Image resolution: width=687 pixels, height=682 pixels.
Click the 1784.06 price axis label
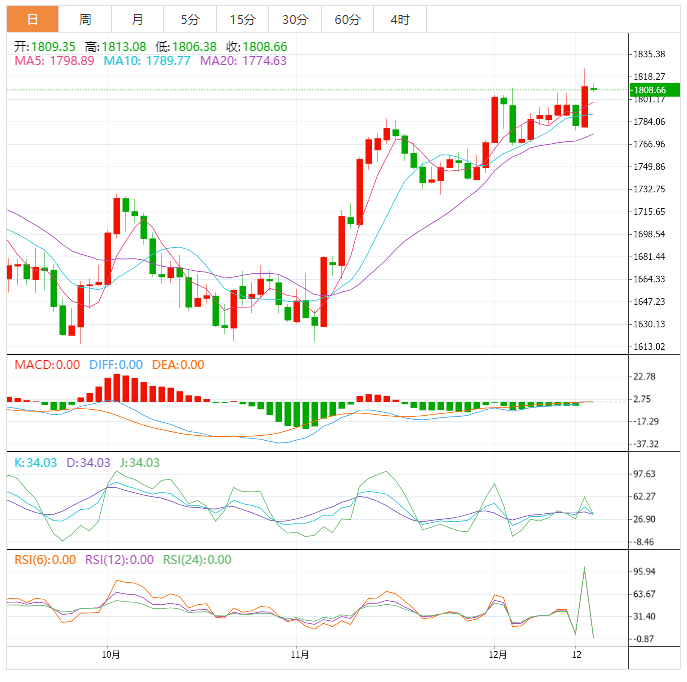pyautogui.click(x=649, y=121)
